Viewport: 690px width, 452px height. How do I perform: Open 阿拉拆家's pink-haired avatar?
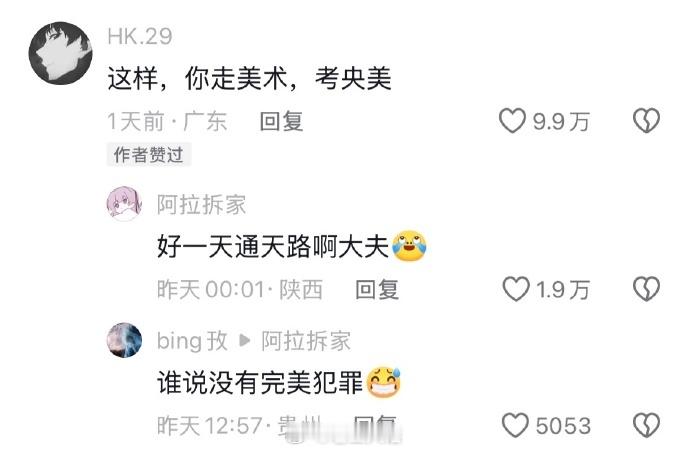pyautogui.click(x=125, y=203)
